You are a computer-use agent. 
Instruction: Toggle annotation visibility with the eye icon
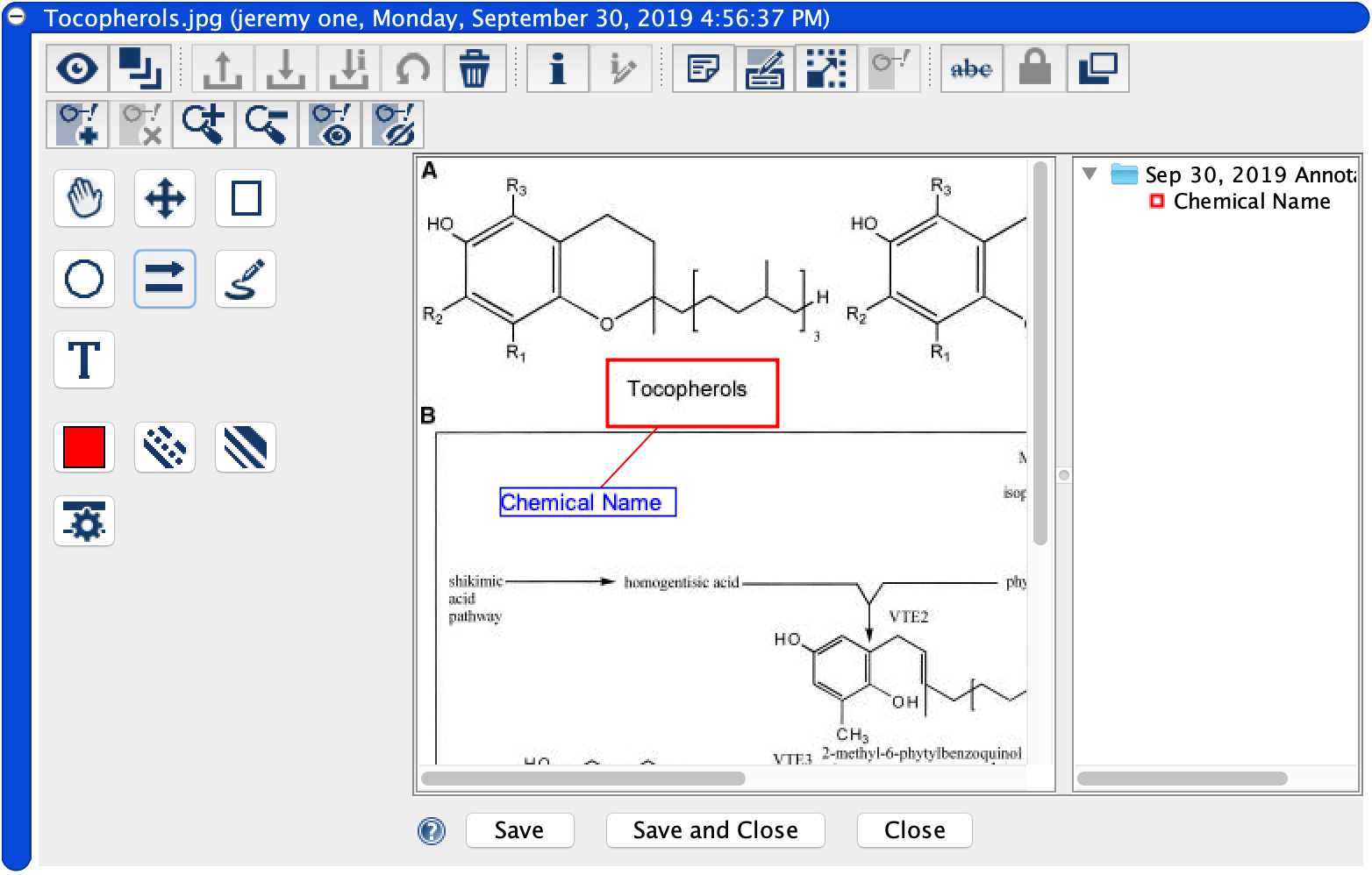(x=78, y=68)
